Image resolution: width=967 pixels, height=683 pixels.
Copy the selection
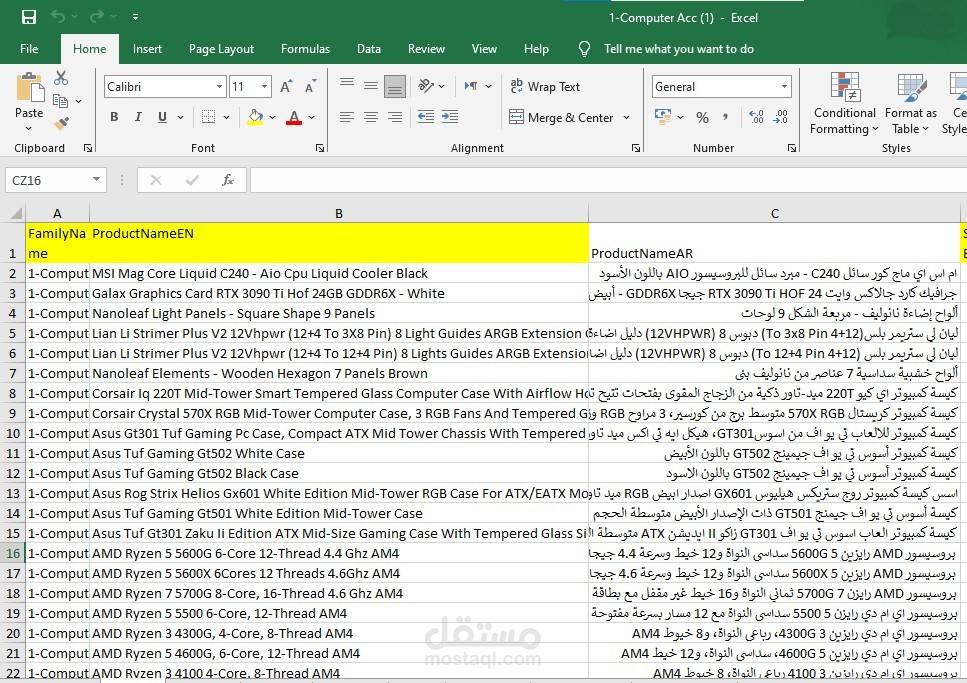coord(60,101)
